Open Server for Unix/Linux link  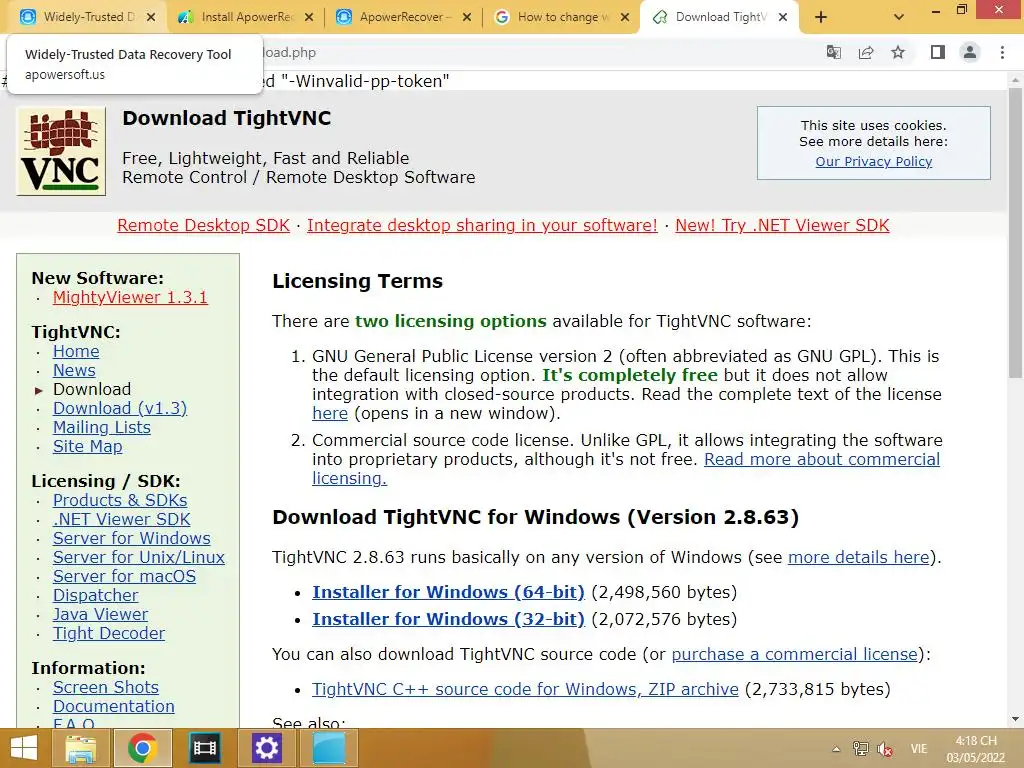click(x=138, y=557)
